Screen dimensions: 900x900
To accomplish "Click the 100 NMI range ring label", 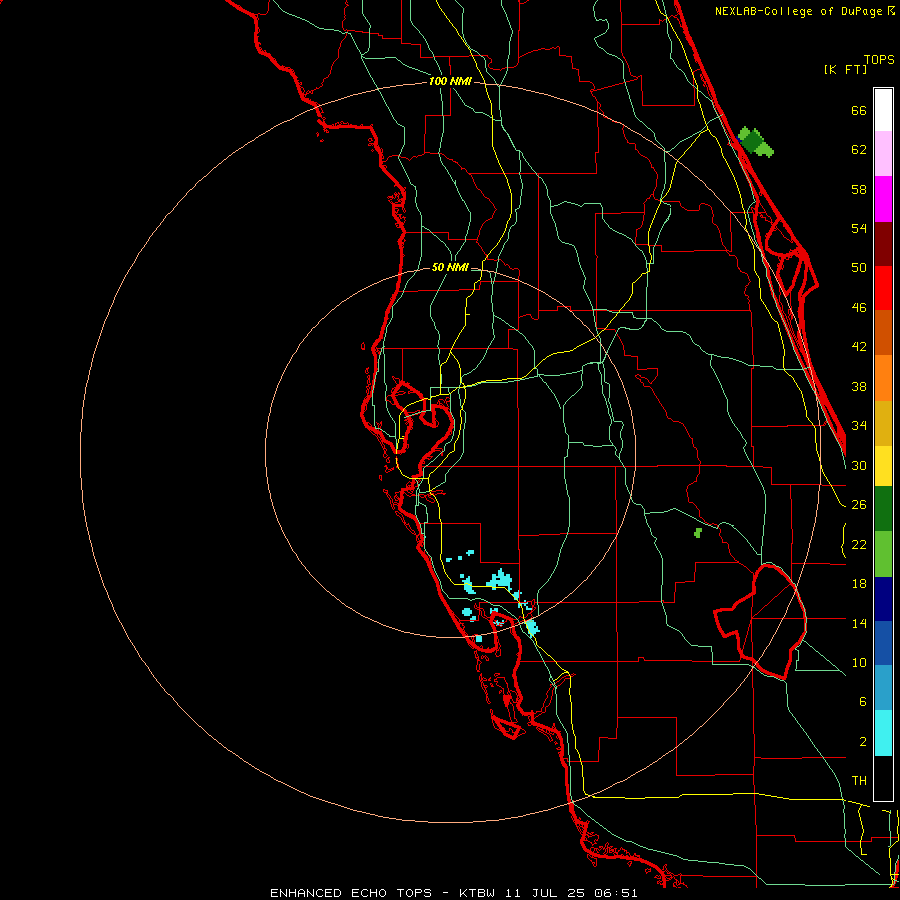I will pyautogui.click(x=450, y=82).
